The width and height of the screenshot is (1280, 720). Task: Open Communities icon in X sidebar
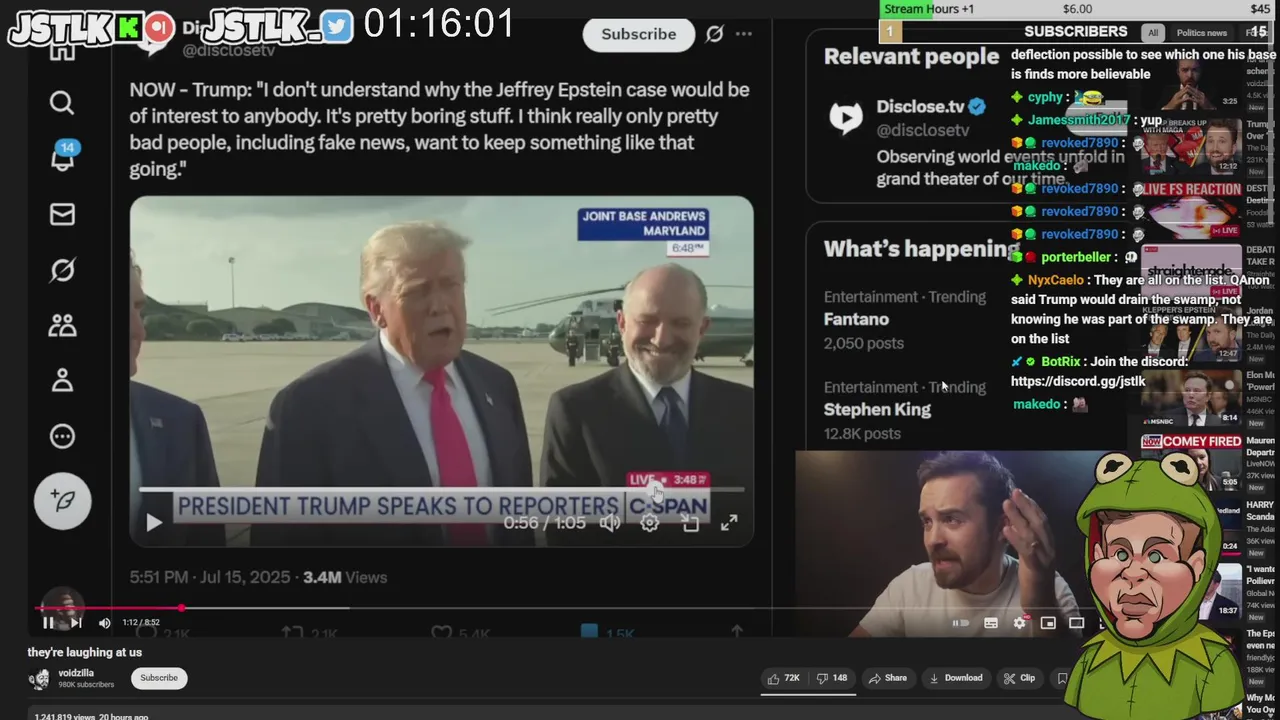(x=62, y=325)
